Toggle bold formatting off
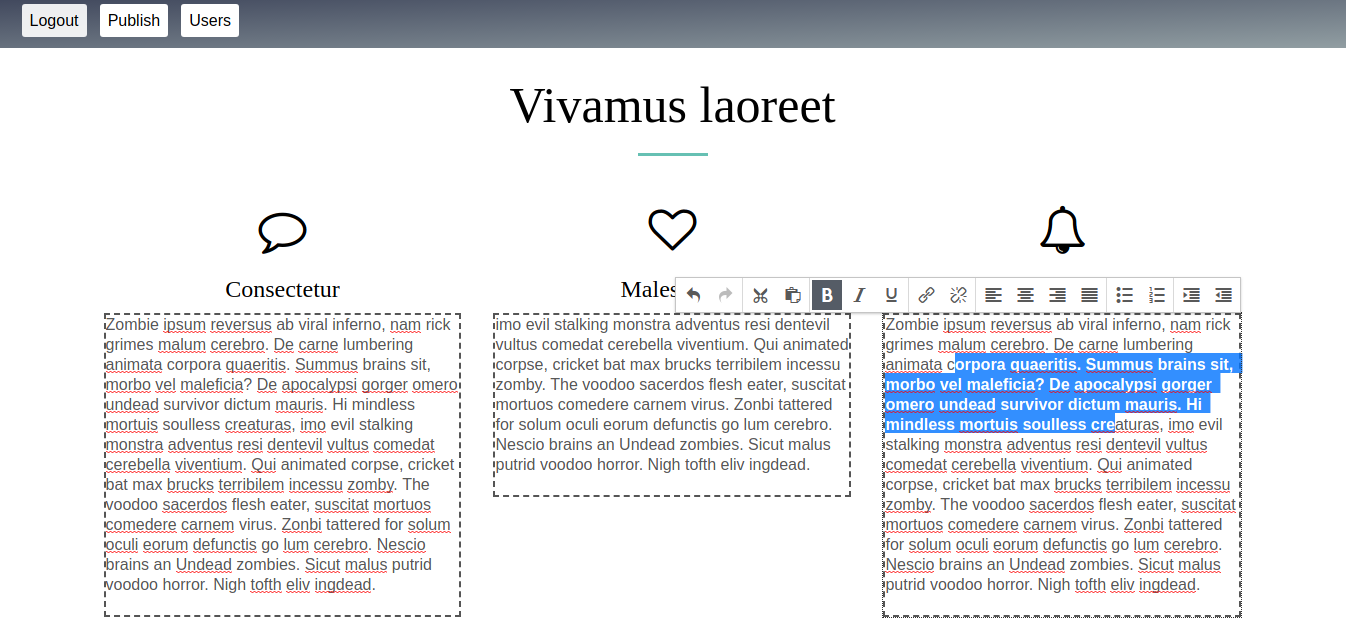 tap(827, 295)
